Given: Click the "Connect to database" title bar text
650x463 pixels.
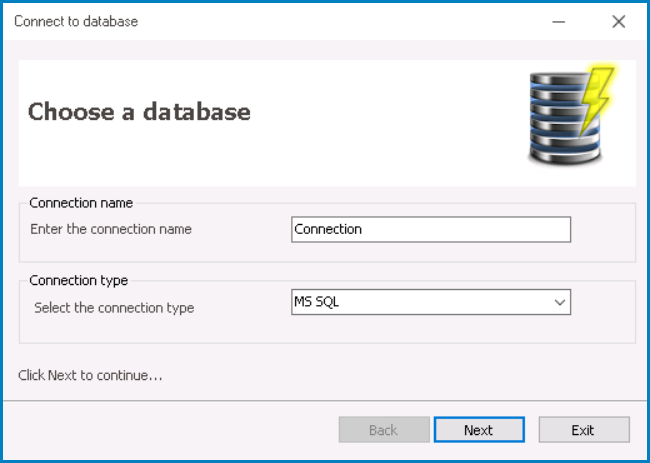Looking at the screenshot, I should (76, 21).
